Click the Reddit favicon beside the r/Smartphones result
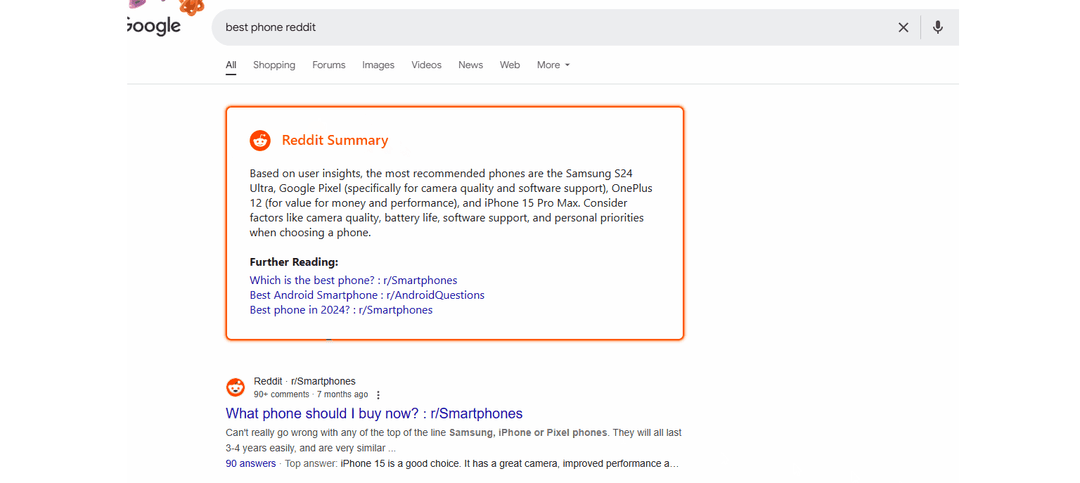Screen dimensions: 1080x483 [235, 388]
